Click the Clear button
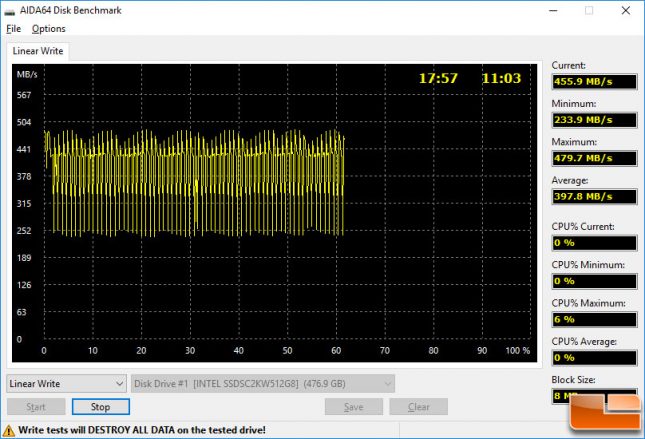The width and height of the screenshot is (645, 439). [x=419, y=407]
